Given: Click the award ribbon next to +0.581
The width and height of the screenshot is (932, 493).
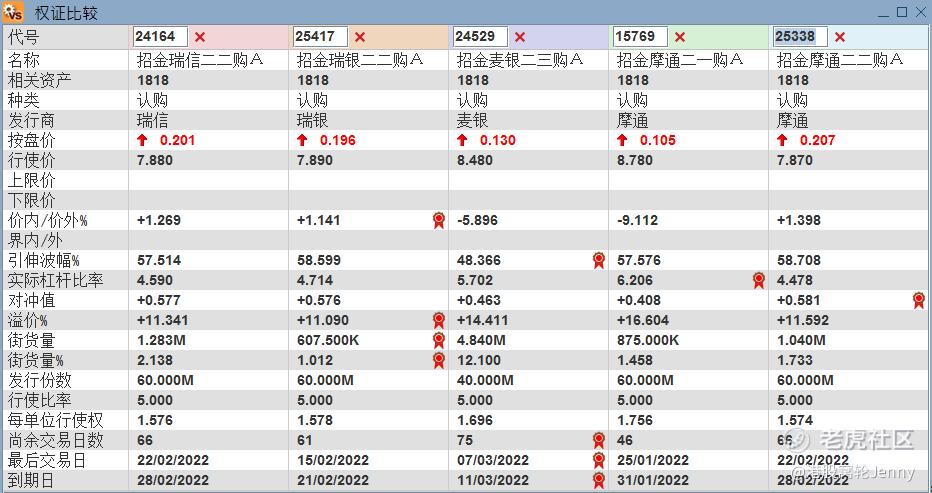Looking at the screenshot, I should (919, 300).
